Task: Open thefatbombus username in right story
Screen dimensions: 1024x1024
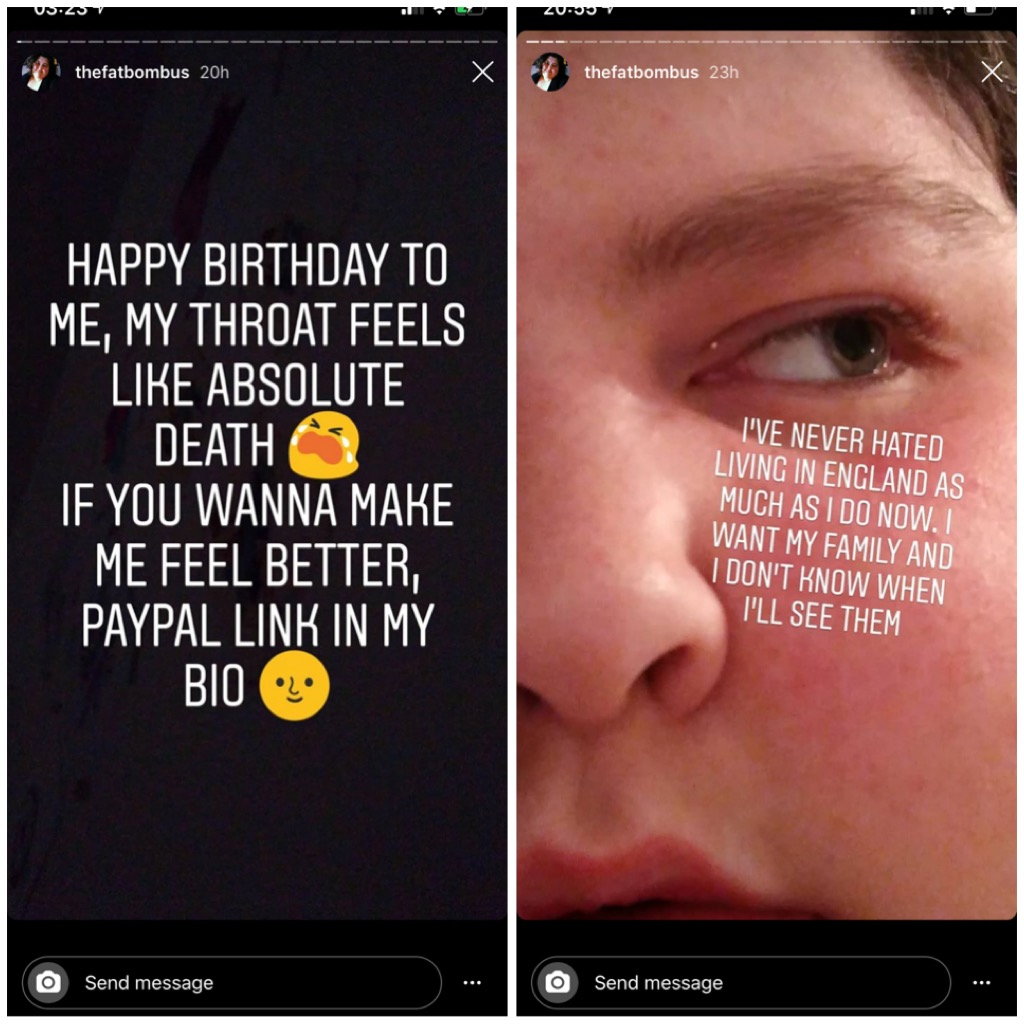Action: pos(641,72)
